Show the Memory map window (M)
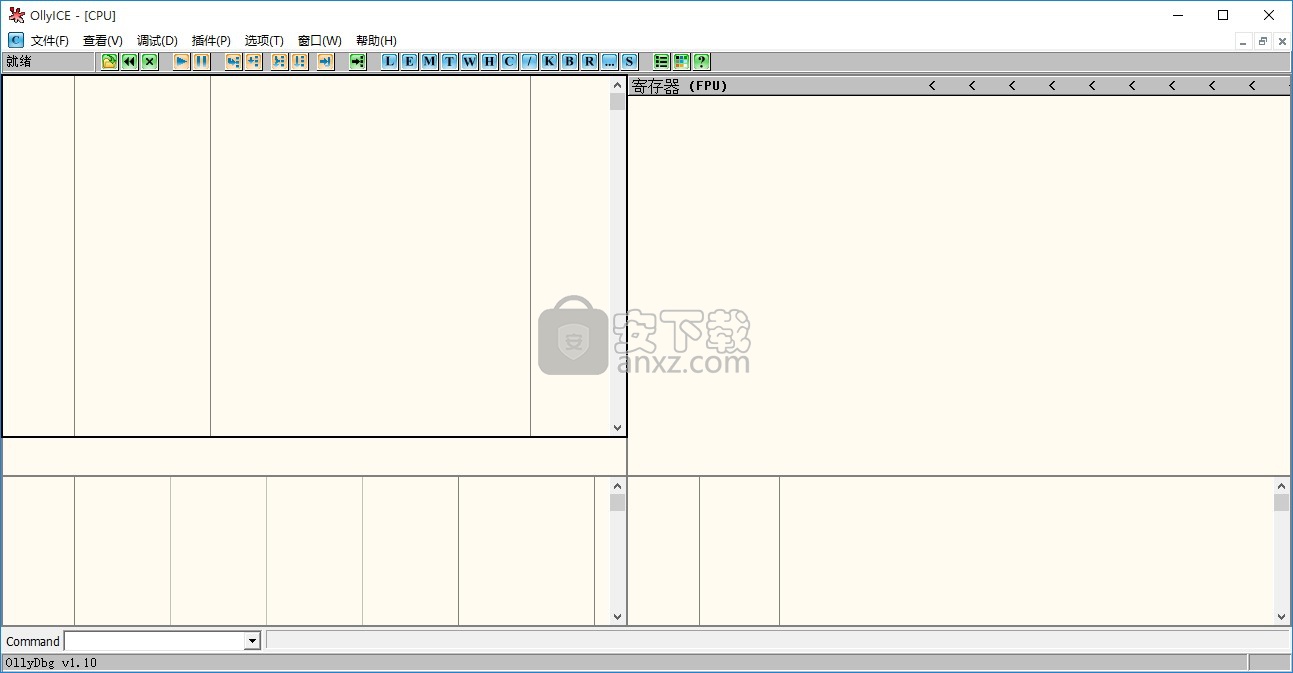The height and width of the screenshot is (673, 1293). pos(430,62)
